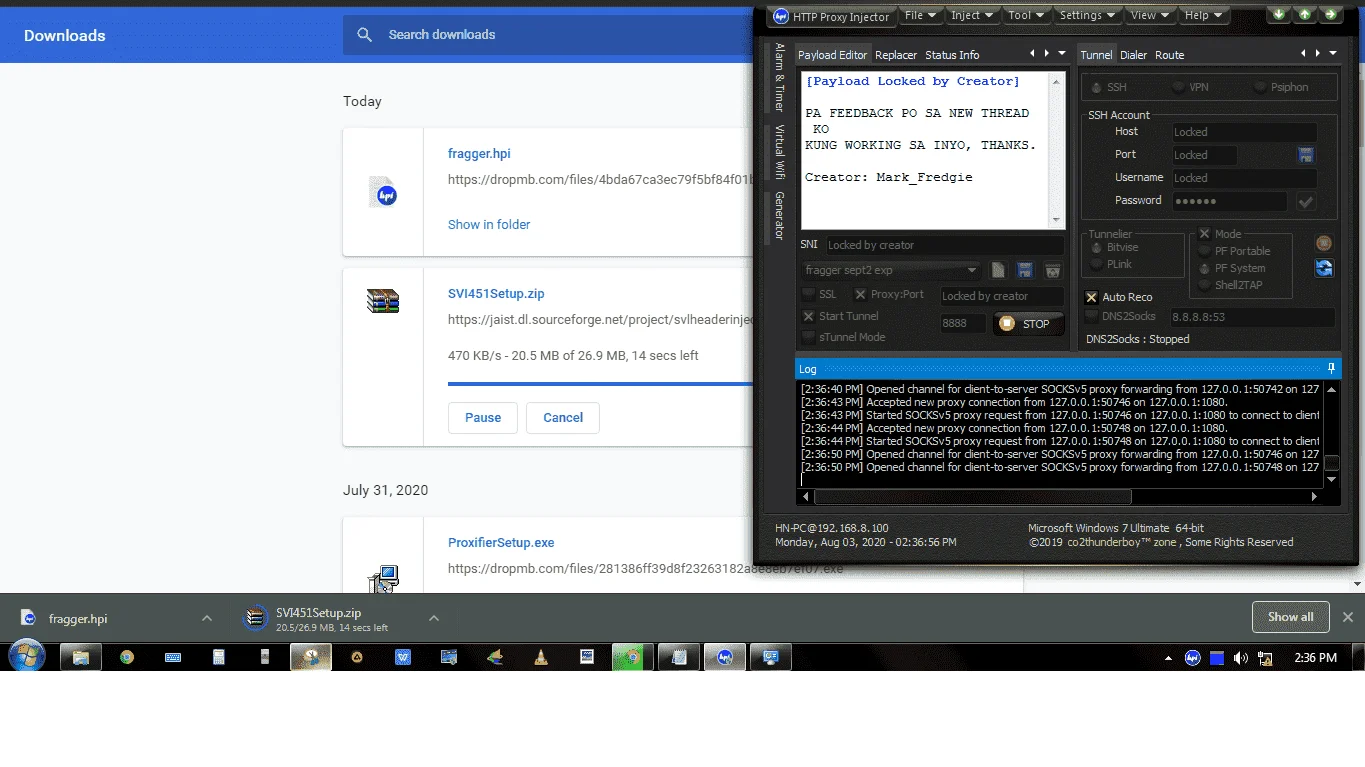Click the checkmark icon next to Password field
This screenshot has width=1365, height=767.
click(1305, 202)
